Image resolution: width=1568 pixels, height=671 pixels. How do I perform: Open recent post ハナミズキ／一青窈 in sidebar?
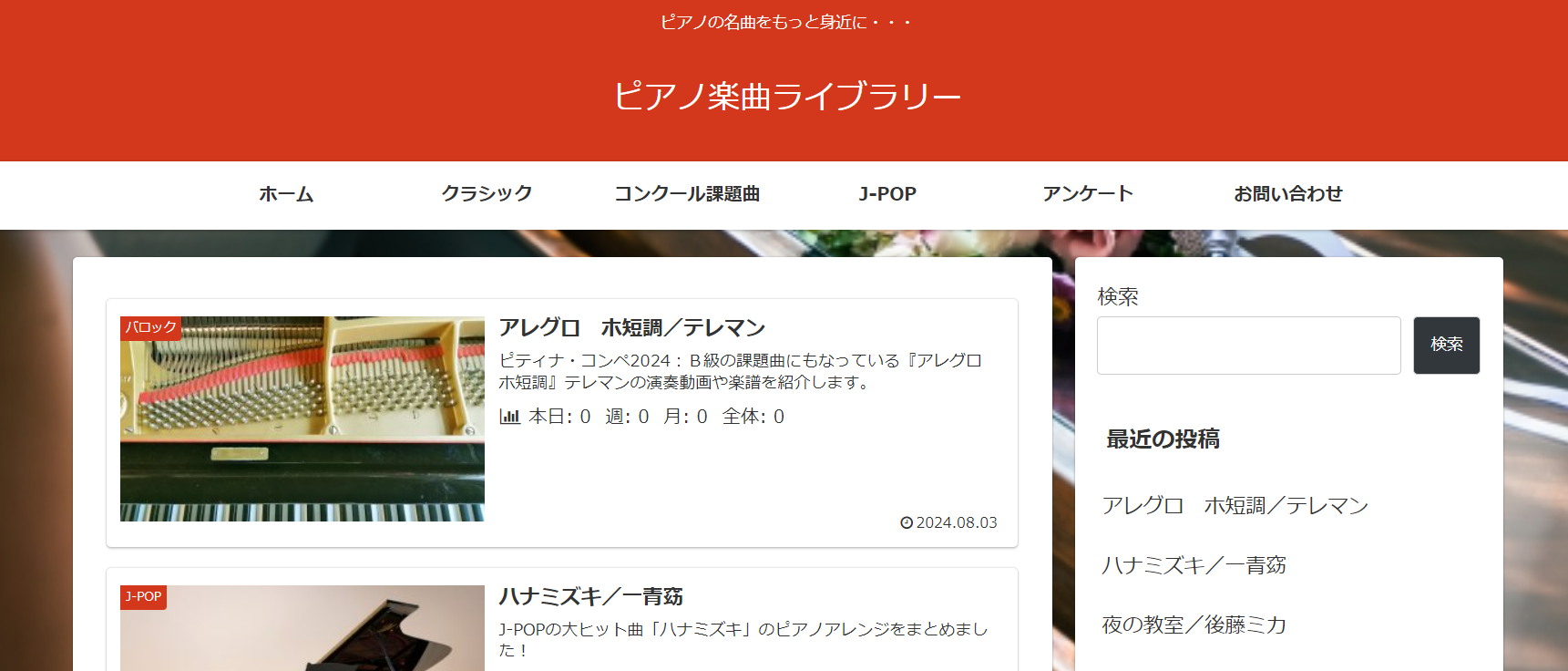[1194, 565]
